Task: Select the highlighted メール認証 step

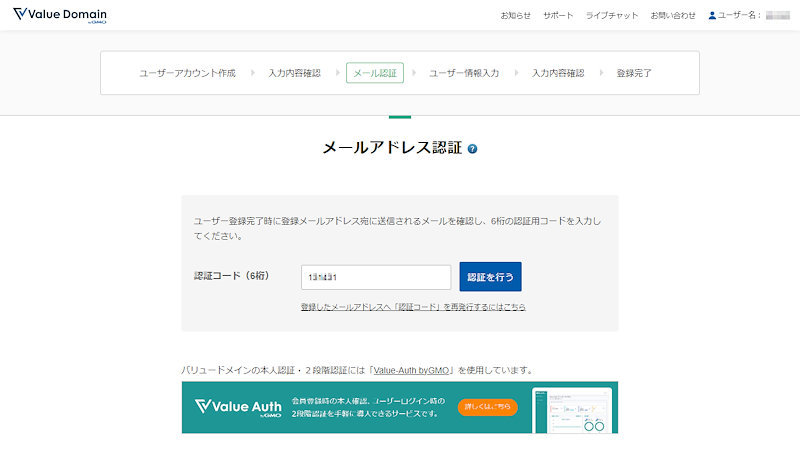Action: tap(374, 73)
